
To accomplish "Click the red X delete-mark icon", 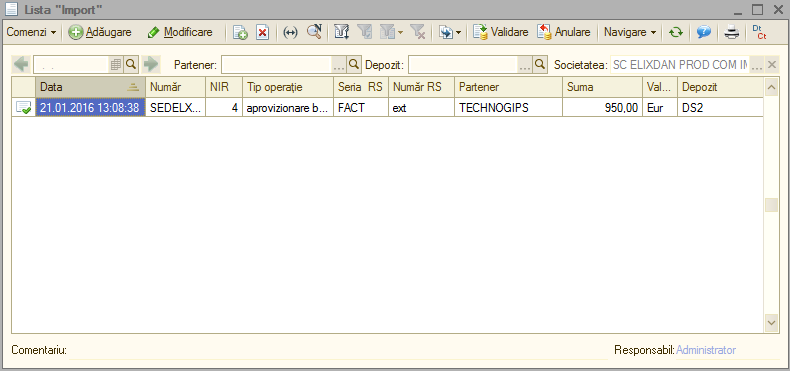I will click(262, 33).
